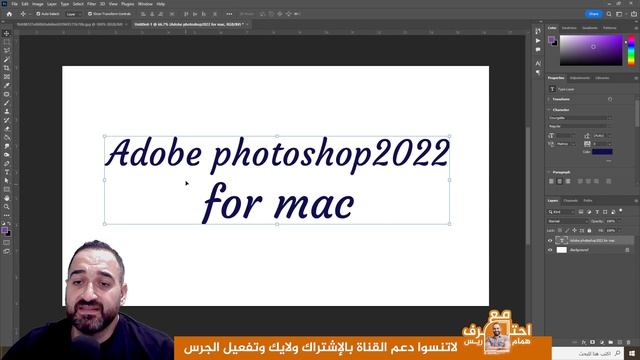
Task: Click the search magnifier beside Share
Action: (609, 14)
